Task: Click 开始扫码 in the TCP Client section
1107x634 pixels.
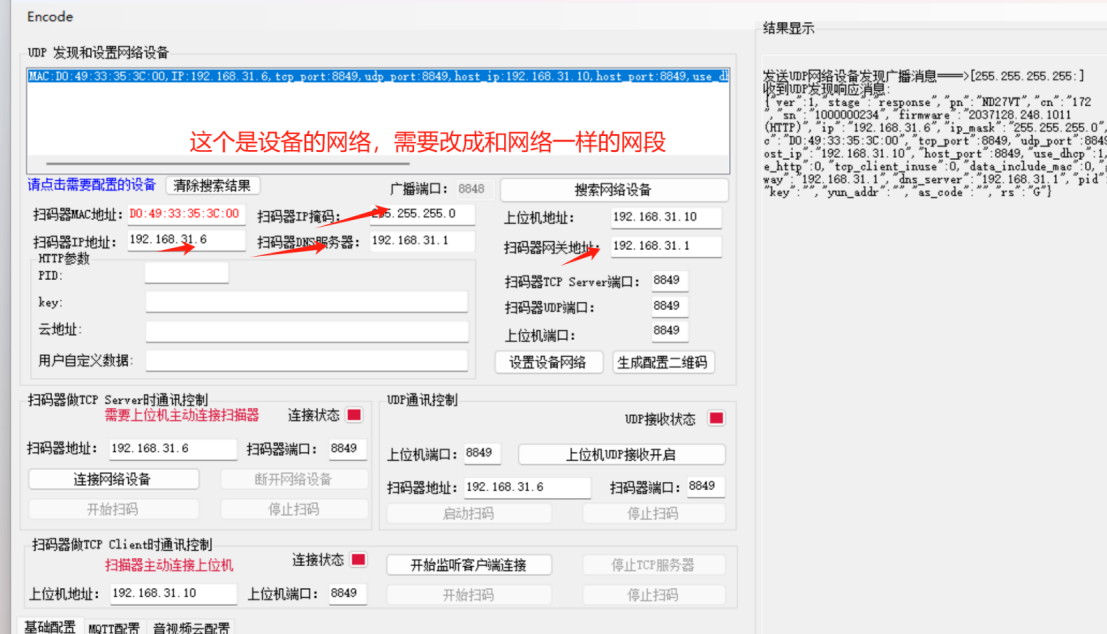Action: click(469, 595)
